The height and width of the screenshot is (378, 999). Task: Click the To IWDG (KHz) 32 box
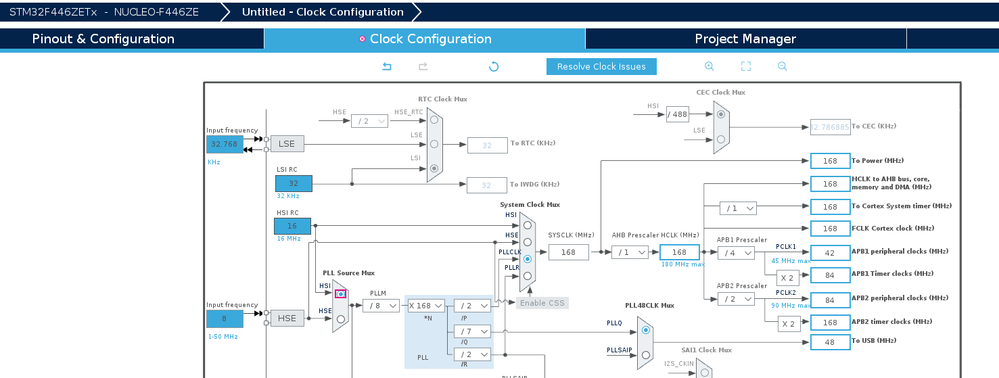[x=487, y=185]
